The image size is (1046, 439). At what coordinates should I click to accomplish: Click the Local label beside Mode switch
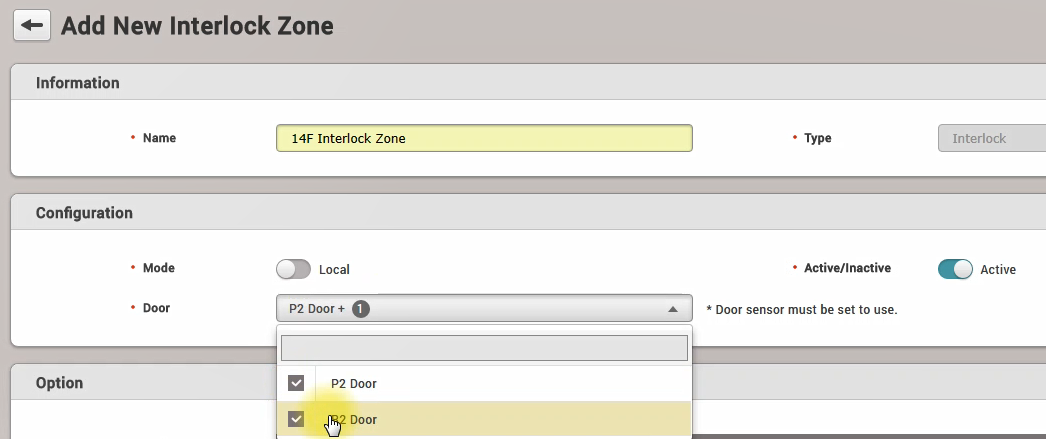[334, 270]
